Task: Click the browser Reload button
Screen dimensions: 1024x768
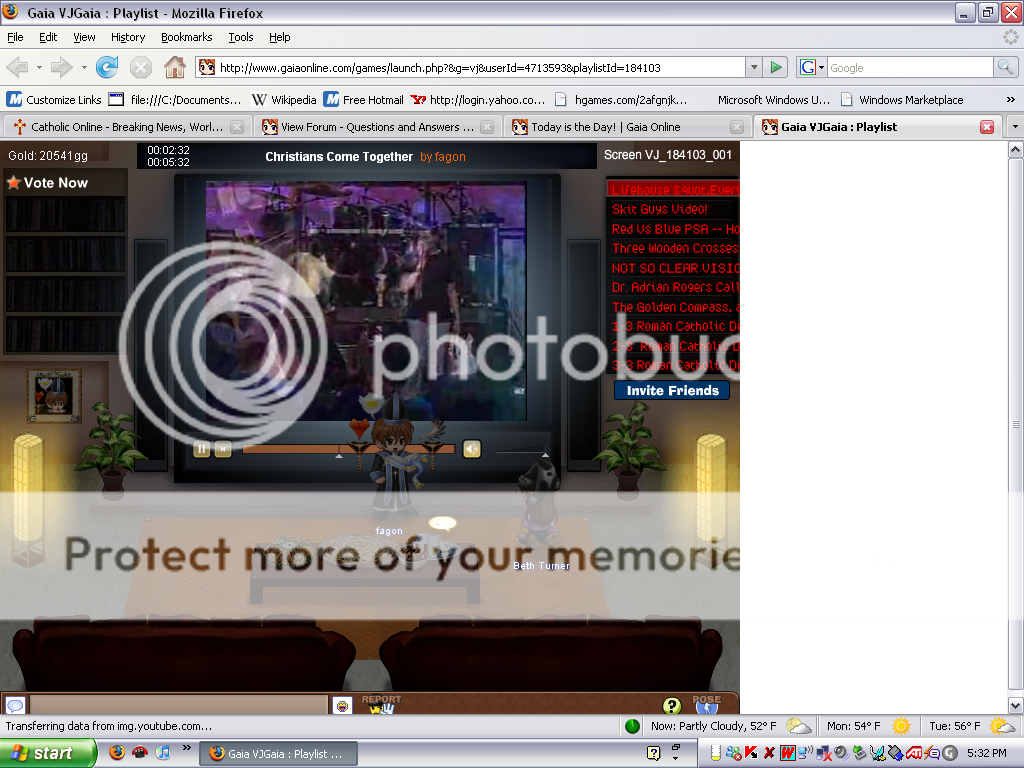Action: tap(107, 68)
